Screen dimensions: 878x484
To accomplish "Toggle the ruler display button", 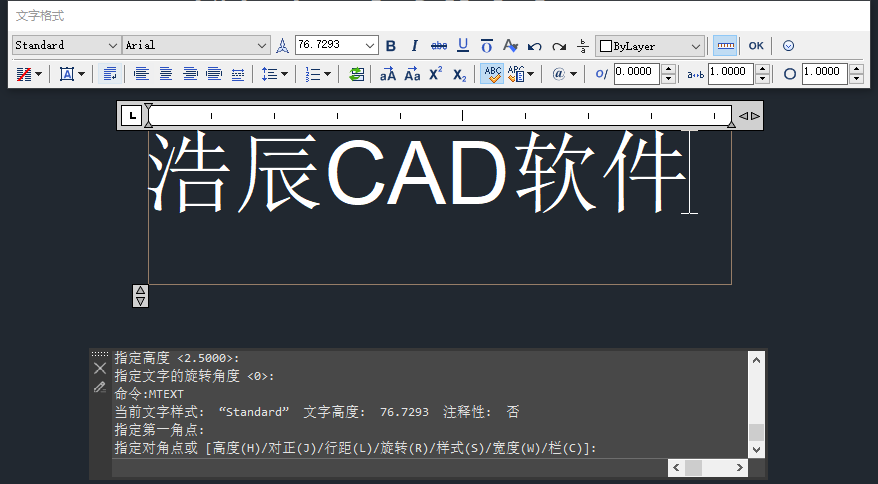I will [x=725, y=46].
